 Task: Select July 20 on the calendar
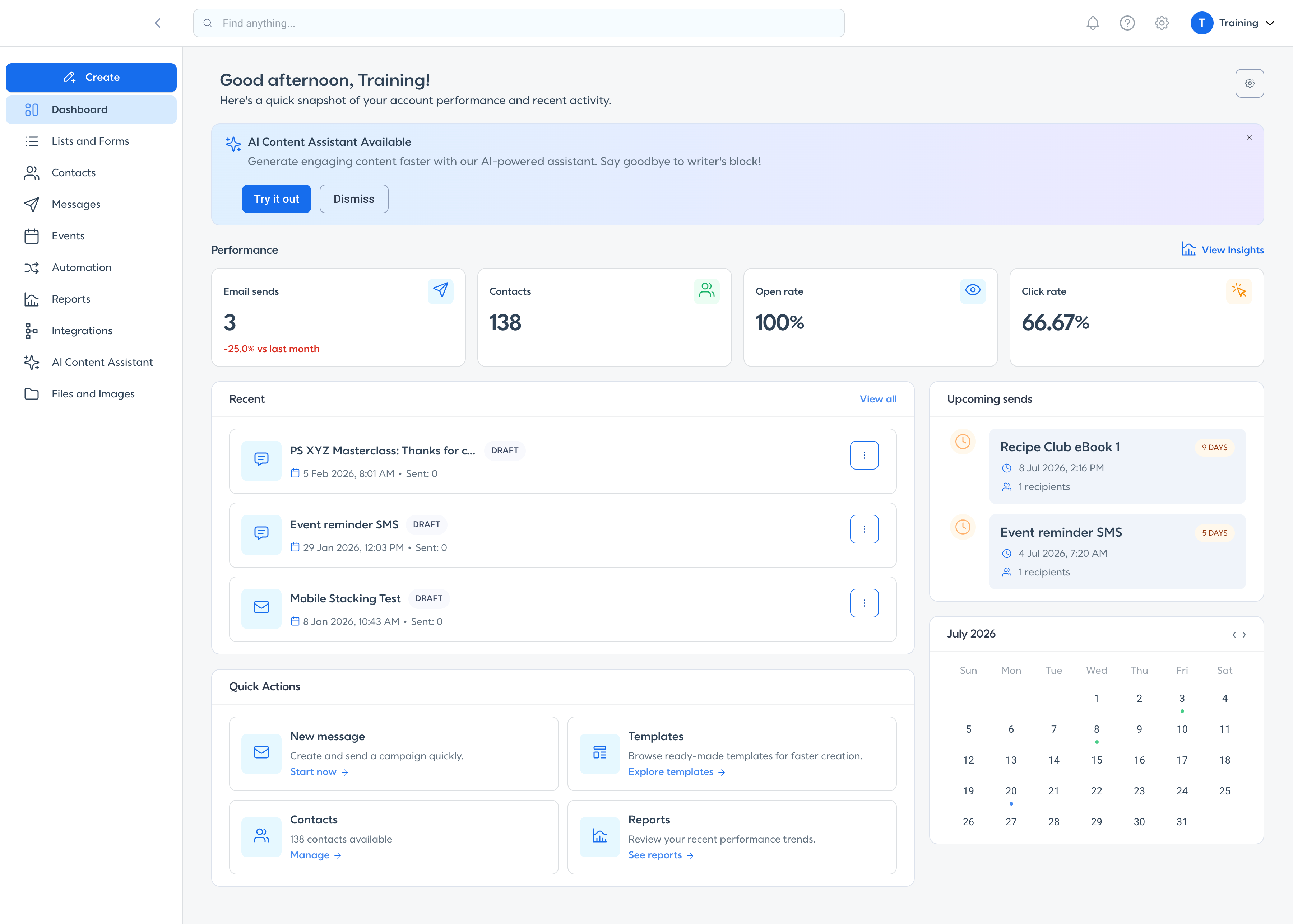pos(1011,791)
